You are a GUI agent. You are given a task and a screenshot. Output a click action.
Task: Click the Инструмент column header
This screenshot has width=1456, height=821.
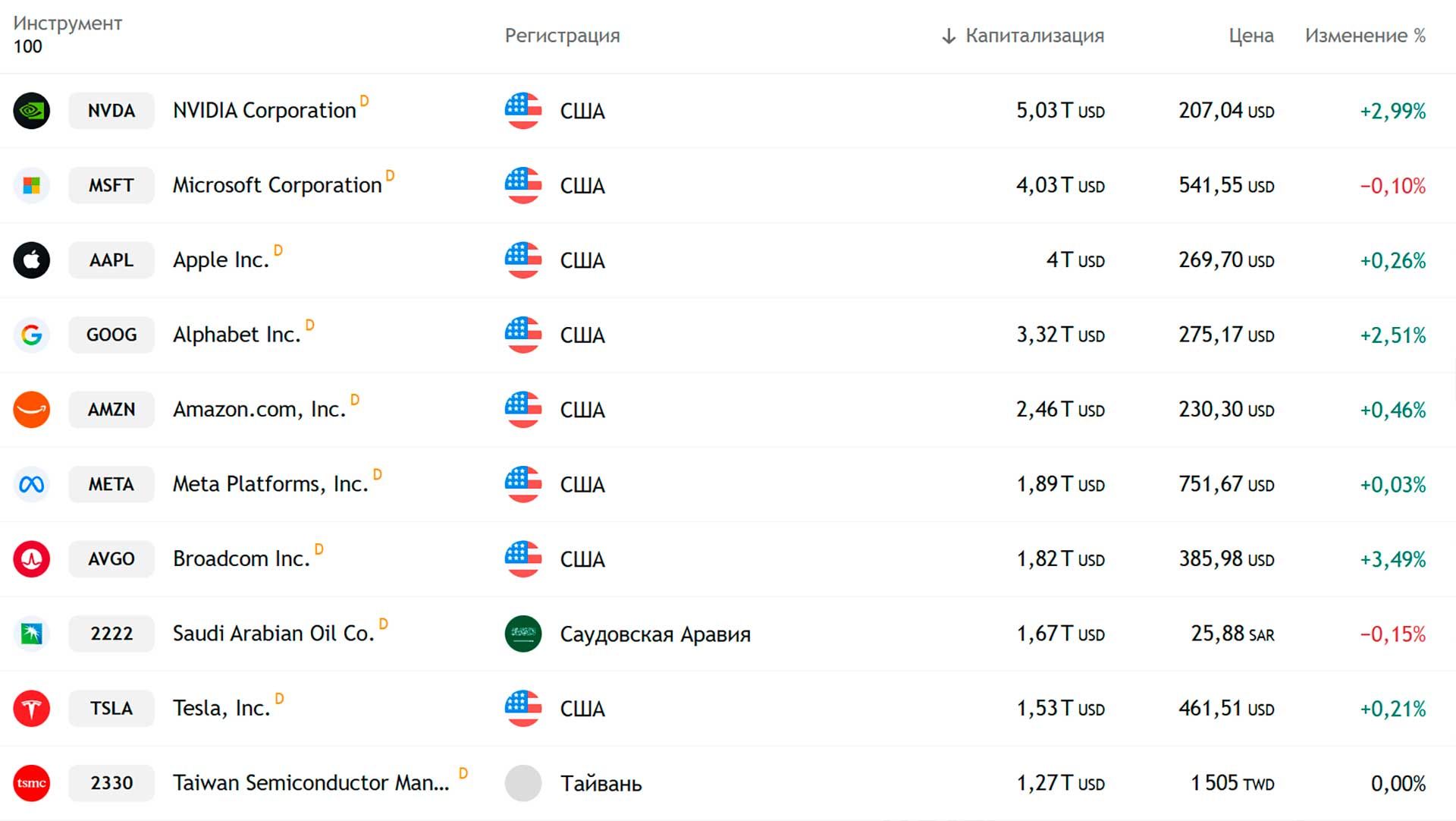pyautogui.click(x=67, y=24)
